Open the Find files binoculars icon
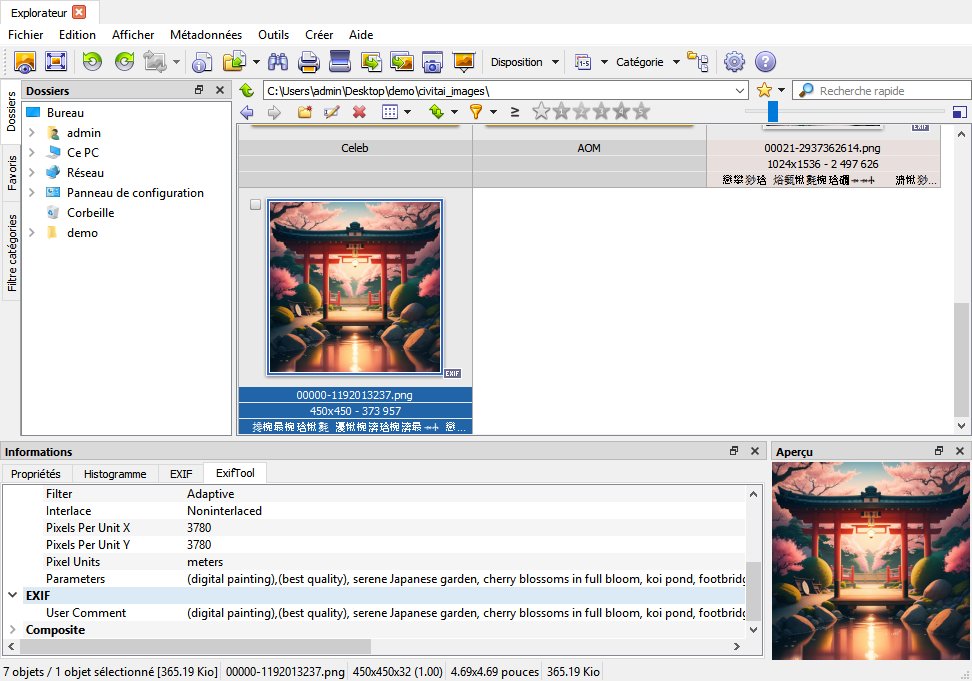This screenshot has width=972, height=681. tap(278, 62)
